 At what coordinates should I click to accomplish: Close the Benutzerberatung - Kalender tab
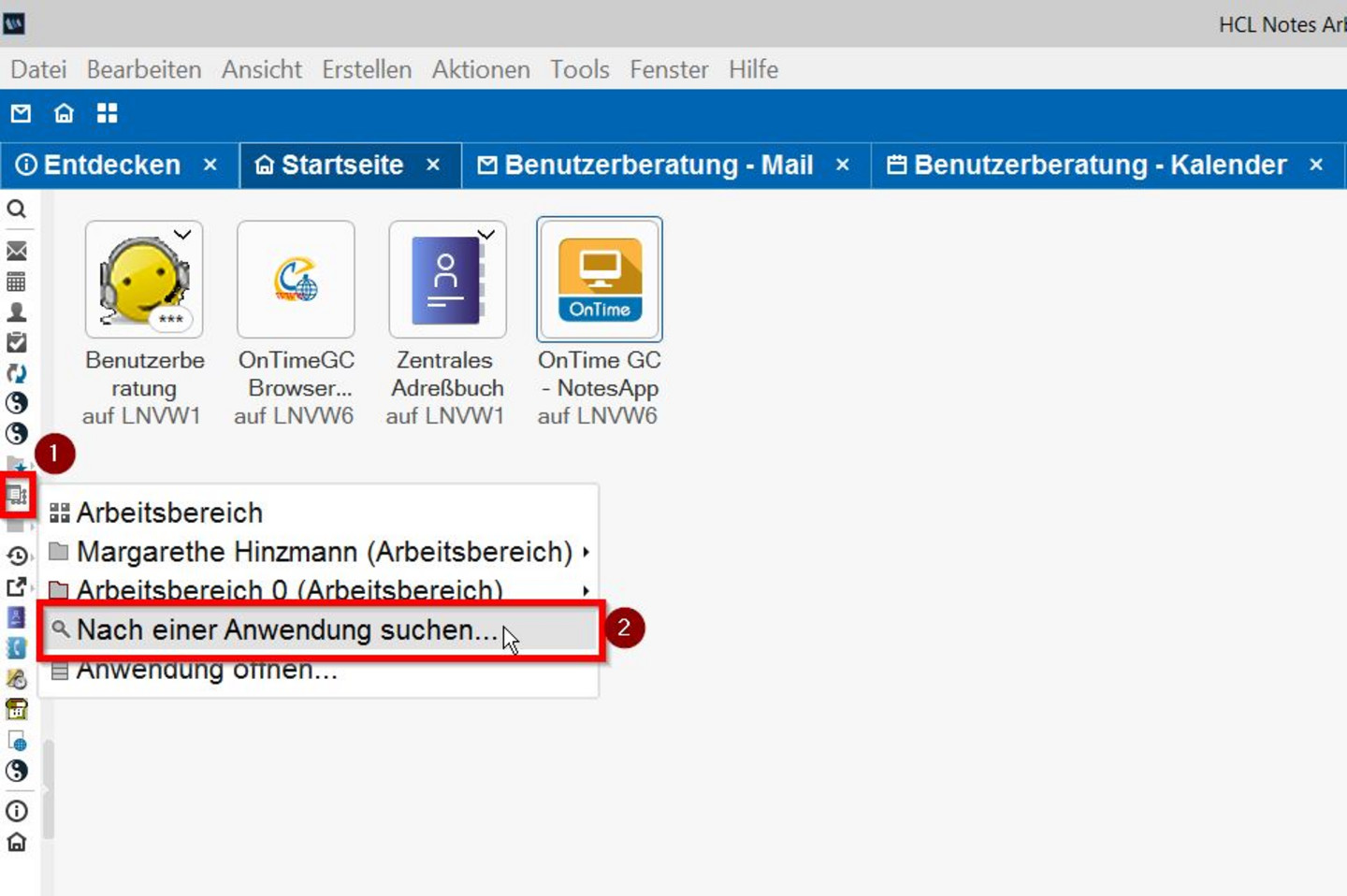[1316, 165]
